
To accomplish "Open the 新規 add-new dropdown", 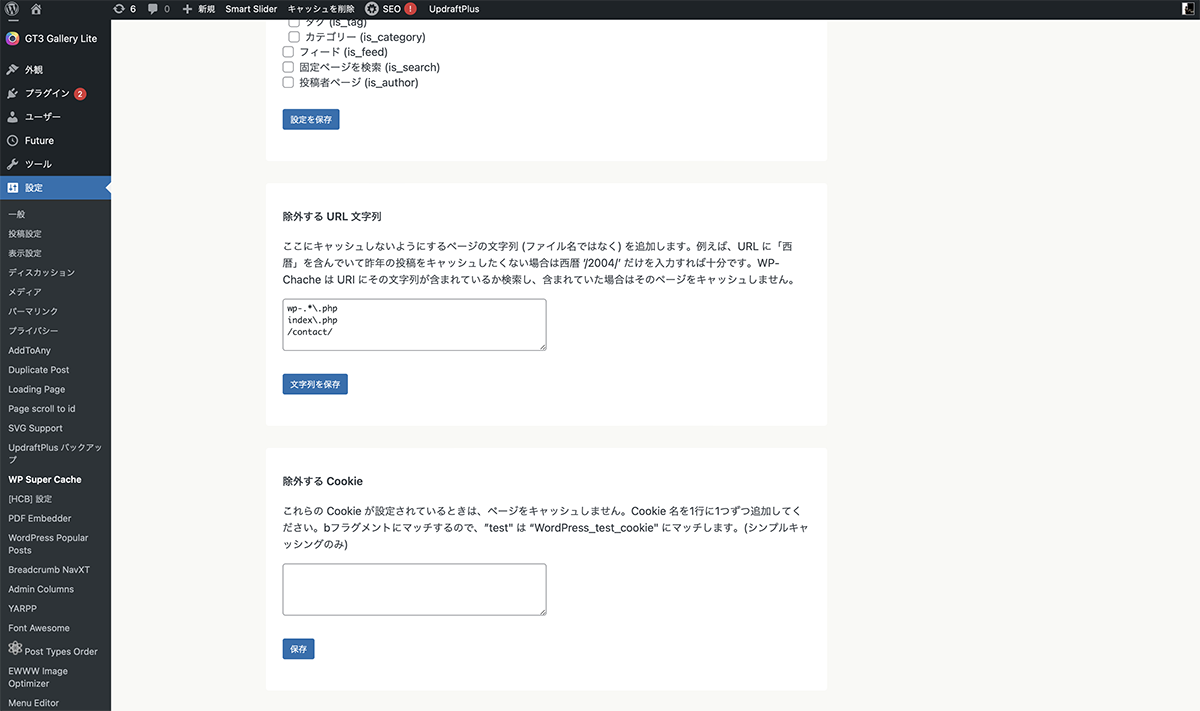I will (x=199, y=9).
